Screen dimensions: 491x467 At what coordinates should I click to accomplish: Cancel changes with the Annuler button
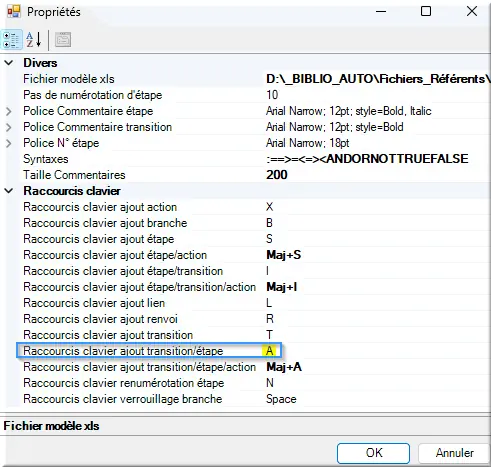455,453
